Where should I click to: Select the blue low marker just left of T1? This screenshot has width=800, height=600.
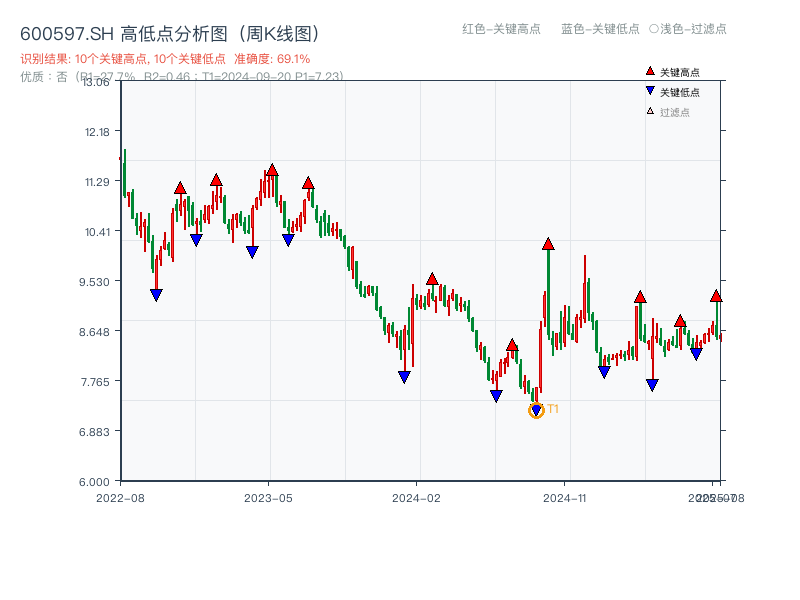pyautogui.click(x=496, y=396)
